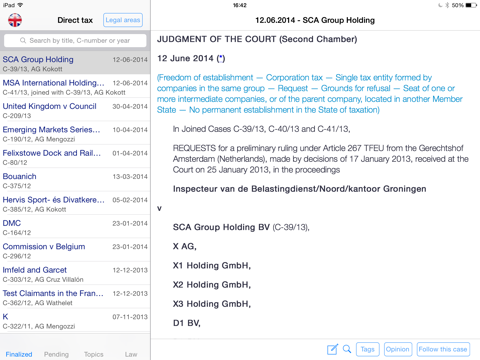The height and width of the screenshot is (360, 480).
Task: Click the Tags button
Action: coord(368,349)
